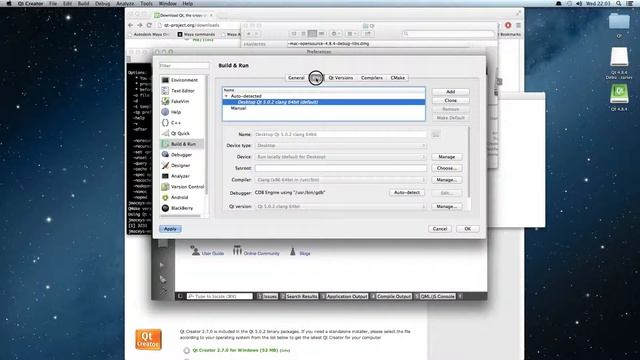Select the Build & Run category
Viewport: 640px width, 360px height.
[183, 144]
